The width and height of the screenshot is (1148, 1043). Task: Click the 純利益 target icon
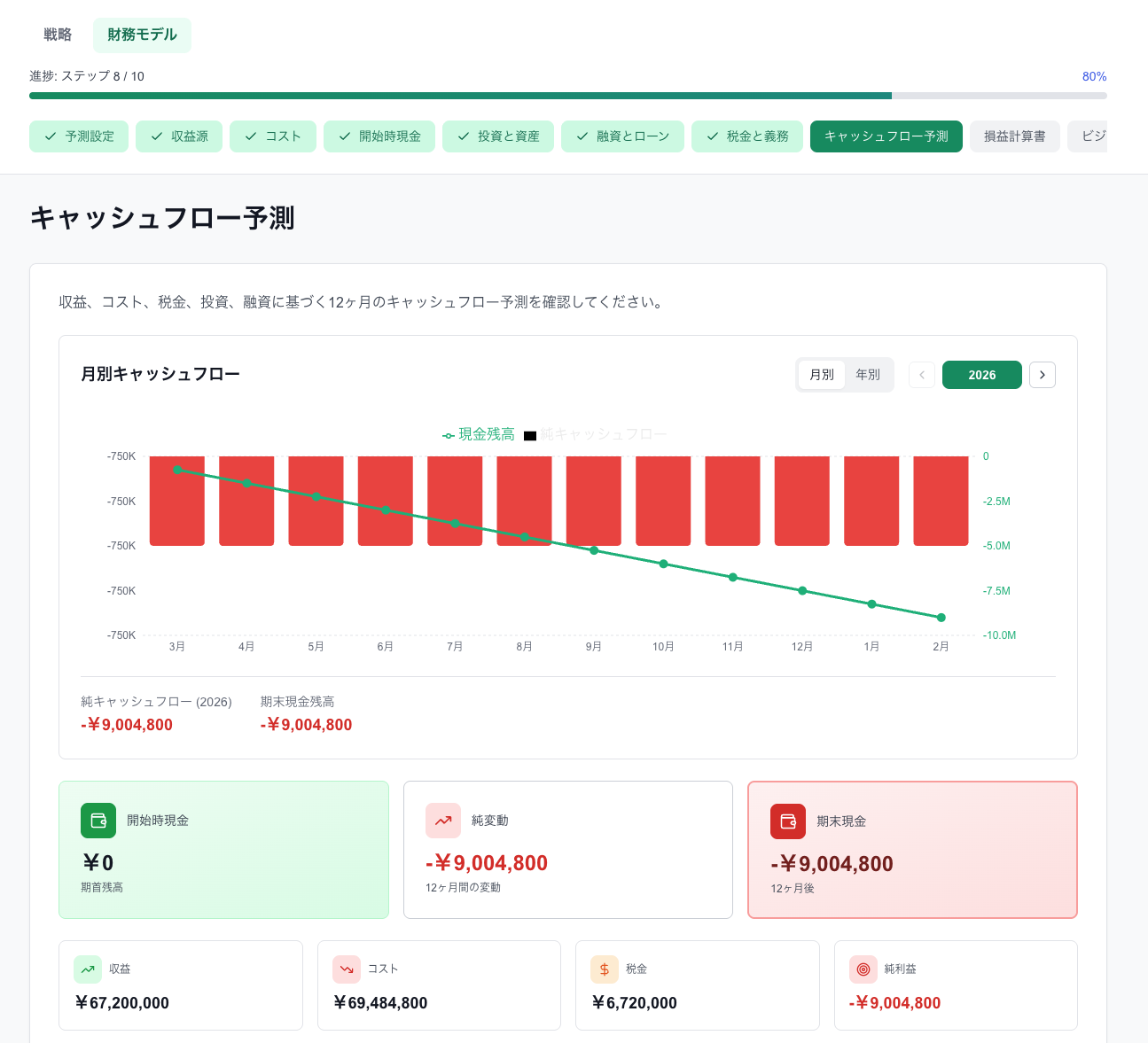click(863, 969)
